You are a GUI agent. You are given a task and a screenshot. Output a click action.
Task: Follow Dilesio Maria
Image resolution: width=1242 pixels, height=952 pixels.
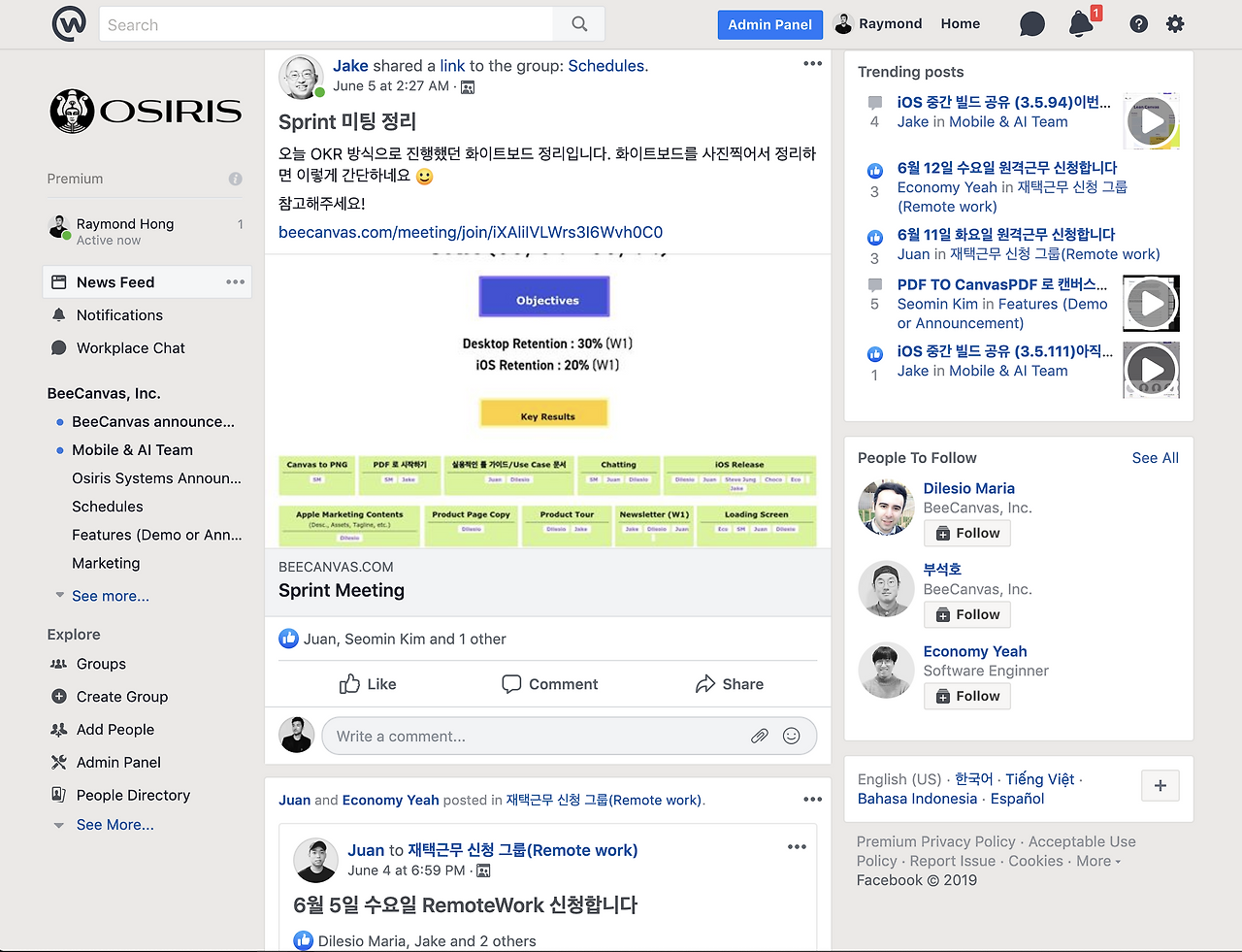966,533
